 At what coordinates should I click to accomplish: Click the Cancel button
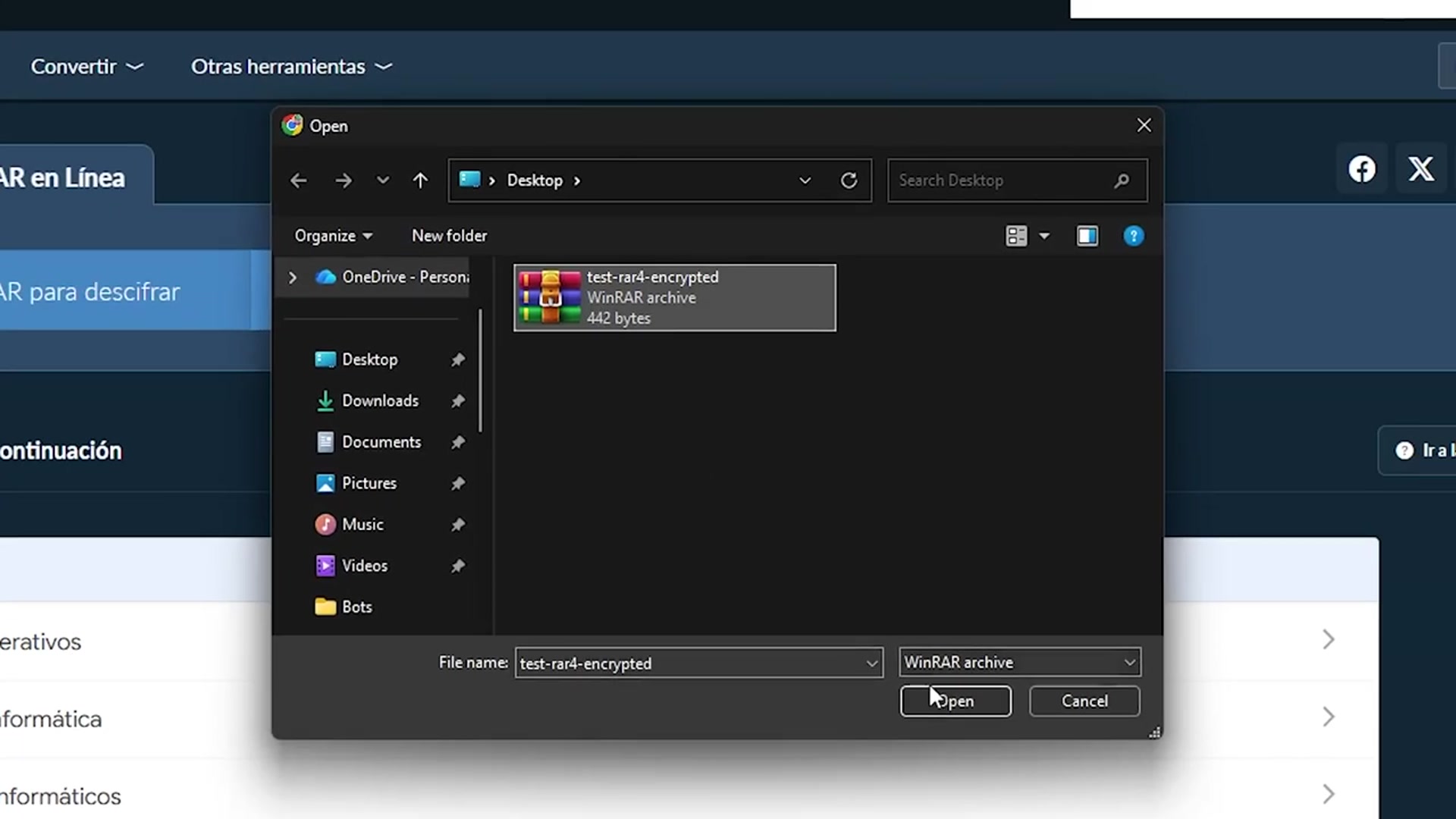pyautogui.click(x=1084, y=701)
